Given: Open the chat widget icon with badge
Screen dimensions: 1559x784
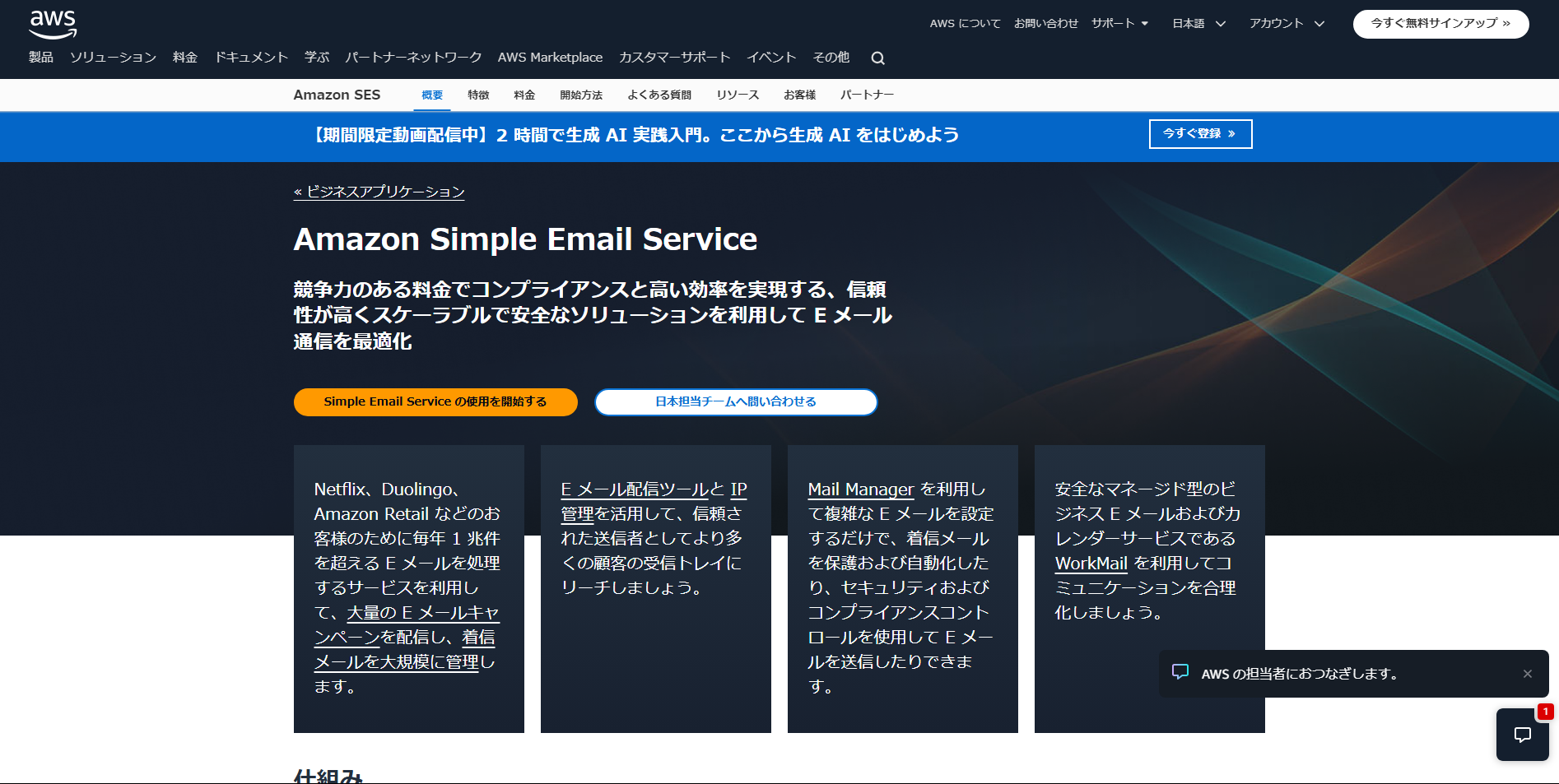Looking at the screenshot, I should (1523, 734).
